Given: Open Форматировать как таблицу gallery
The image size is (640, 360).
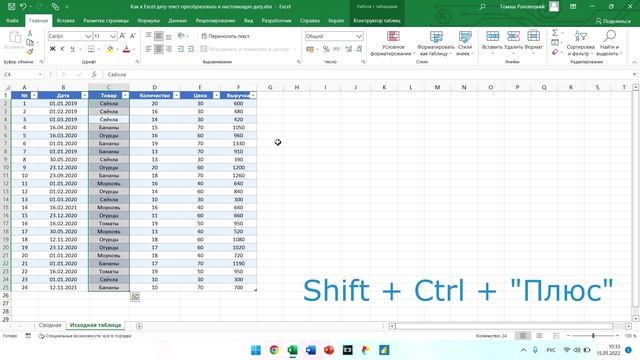Looking at the screenshot, I should (x=436, y=43).
